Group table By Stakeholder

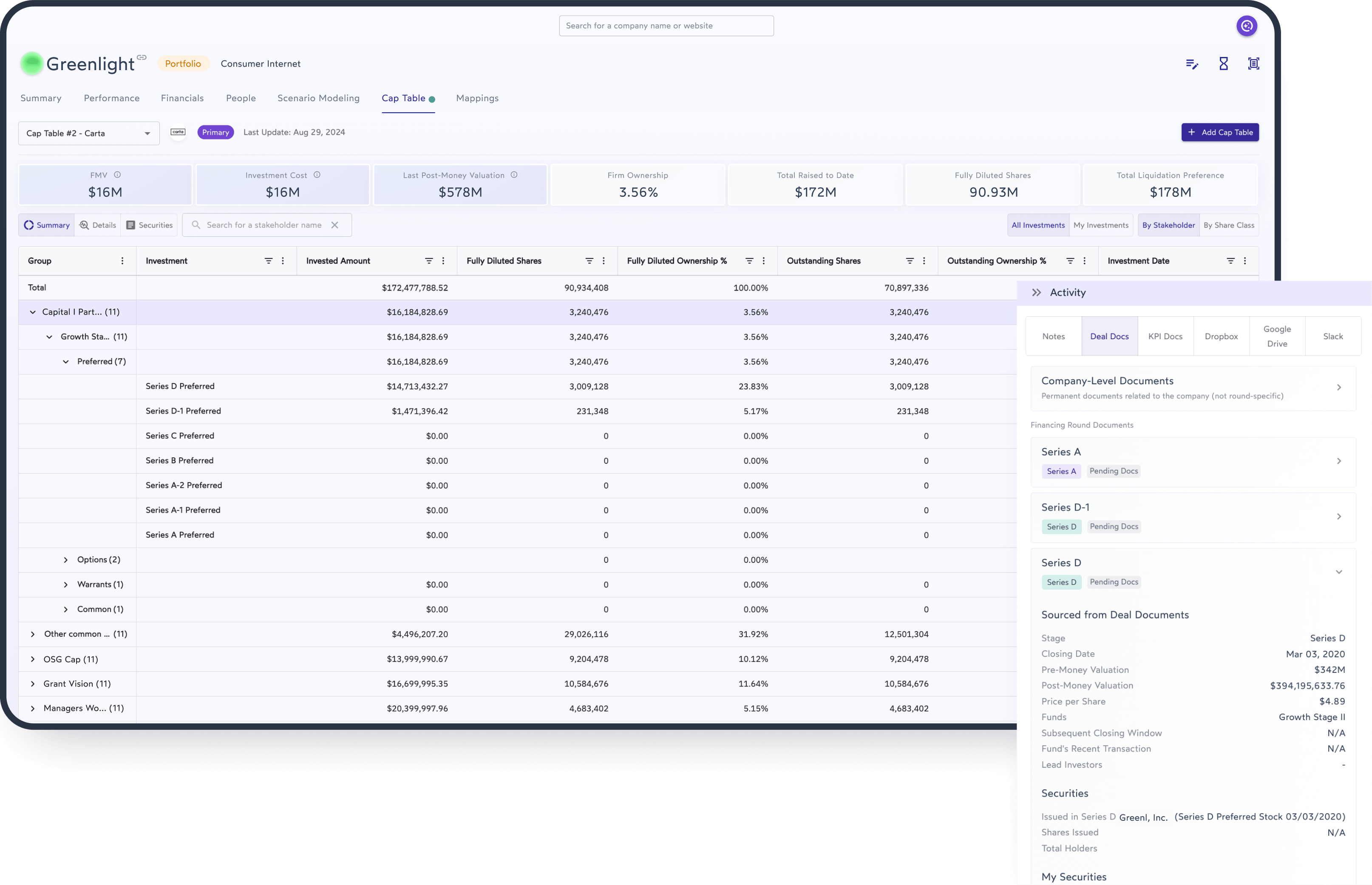[x=1168, y=225]
